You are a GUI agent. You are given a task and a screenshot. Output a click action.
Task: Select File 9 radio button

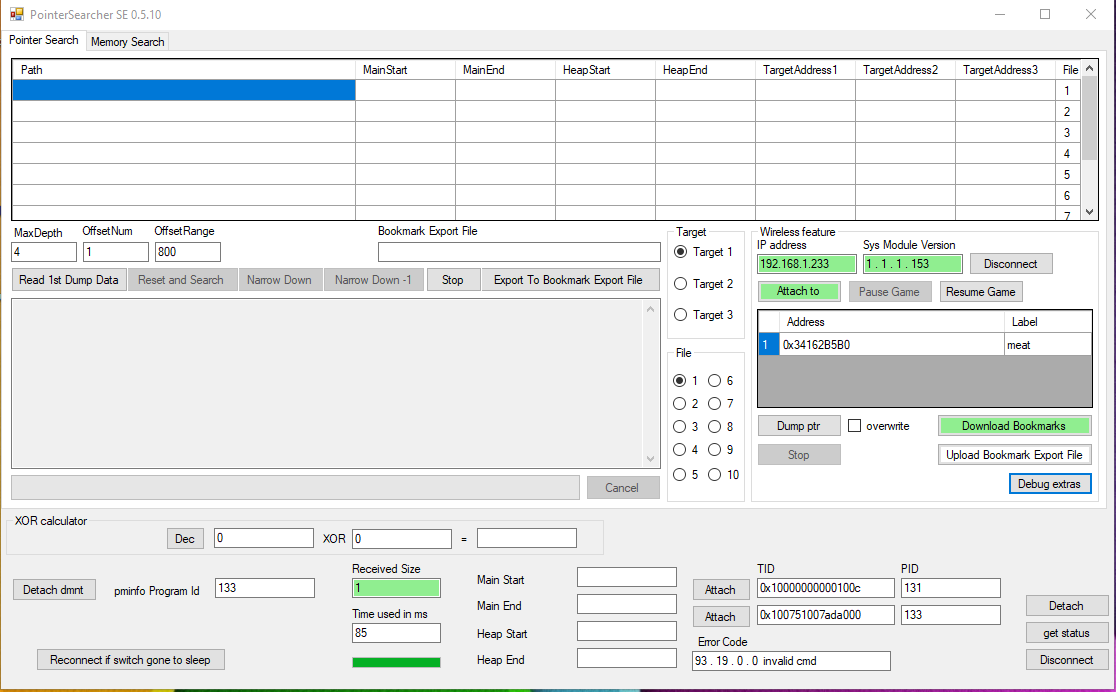pos(721,450)
